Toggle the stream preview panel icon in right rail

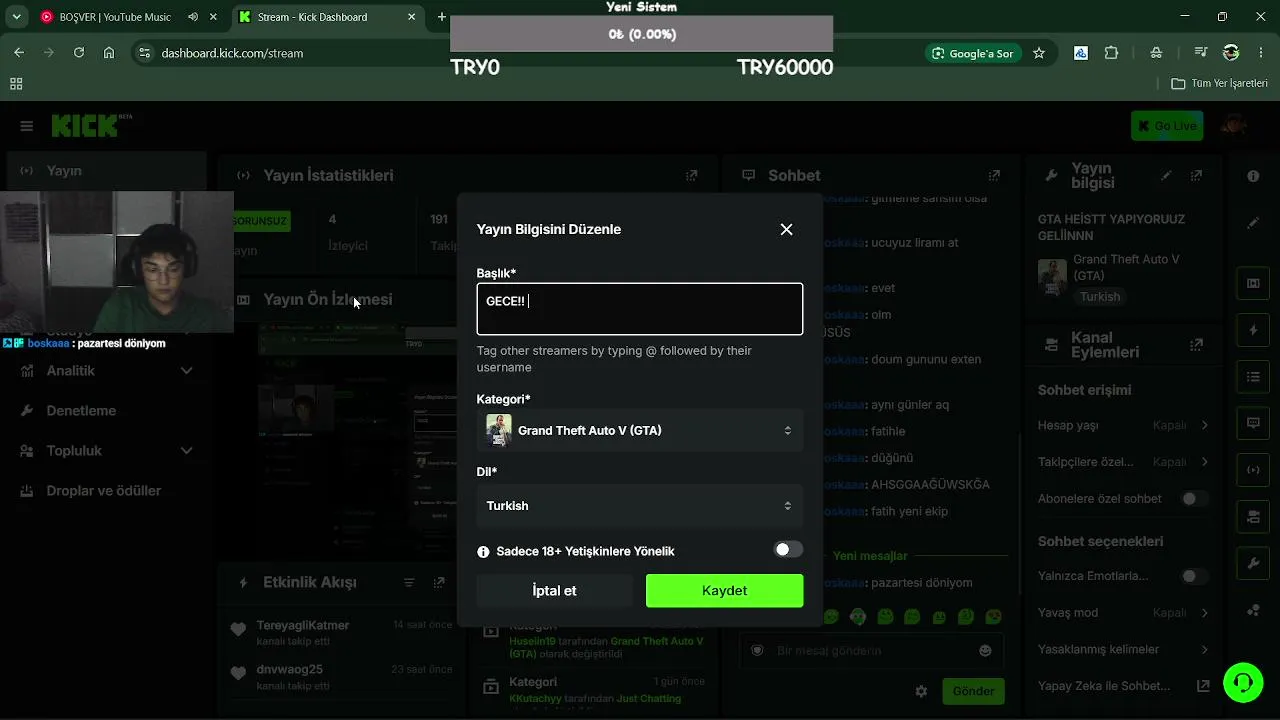[x=1253, y=283]
